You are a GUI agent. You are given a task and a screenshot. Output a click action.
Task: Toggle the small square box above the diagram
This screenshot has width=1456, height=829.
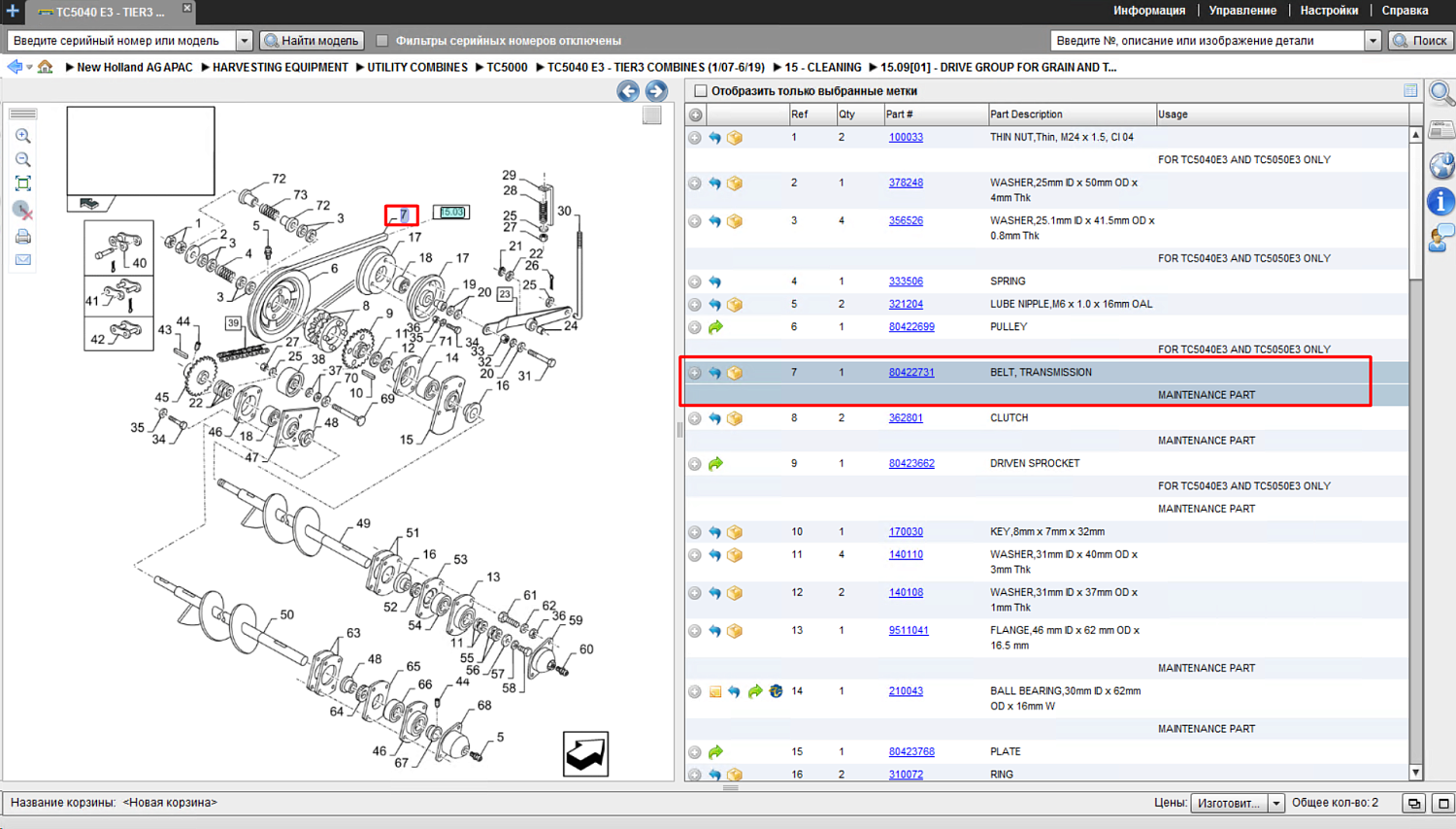tap(652, 116)
